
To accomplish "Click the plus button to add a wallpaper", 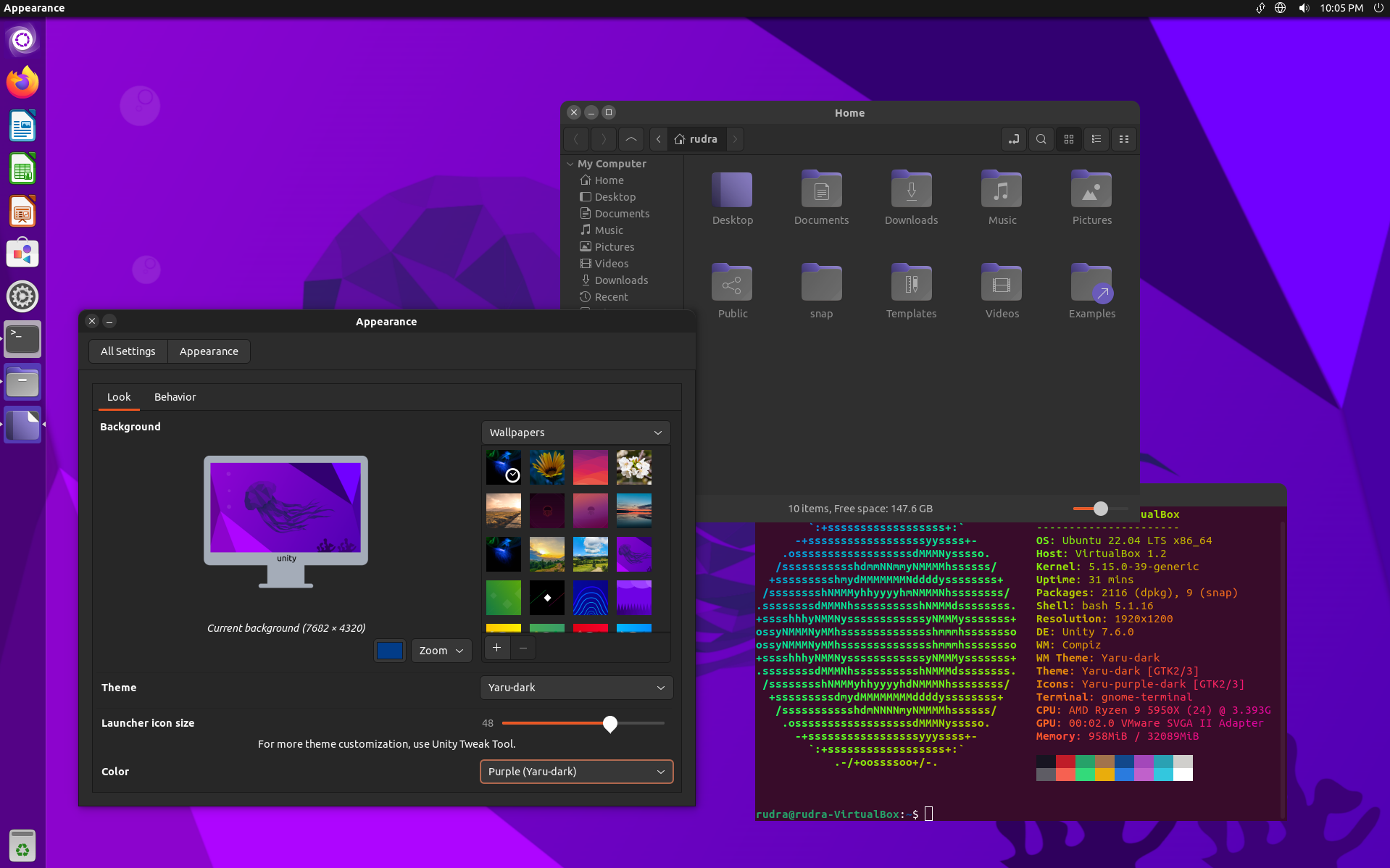I will pyautogui.click(x=496, y=648).
